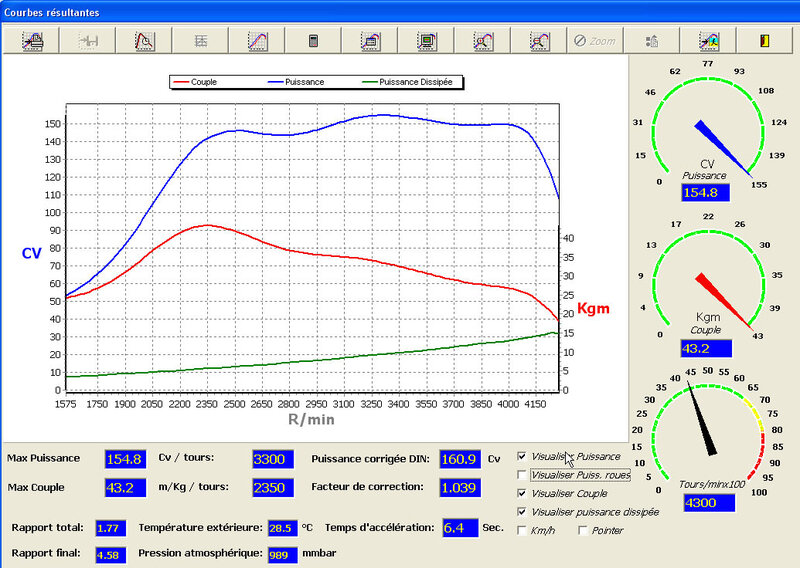
Task: Uncheck Visualiser Puissance checkbox
Action: (x=522, y=457)
